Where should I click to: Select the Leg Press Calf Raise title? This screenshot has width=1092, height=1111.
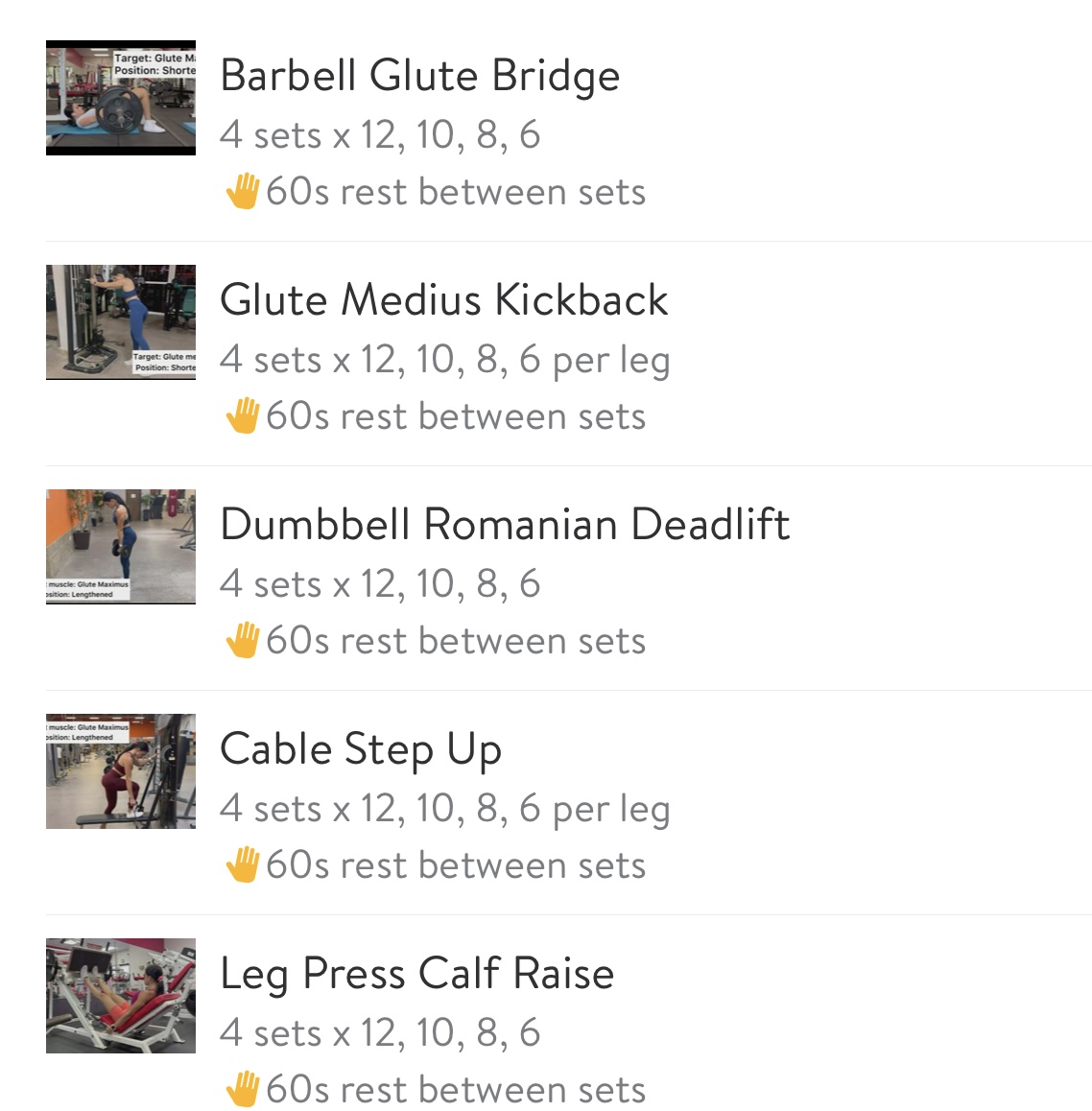416,974
